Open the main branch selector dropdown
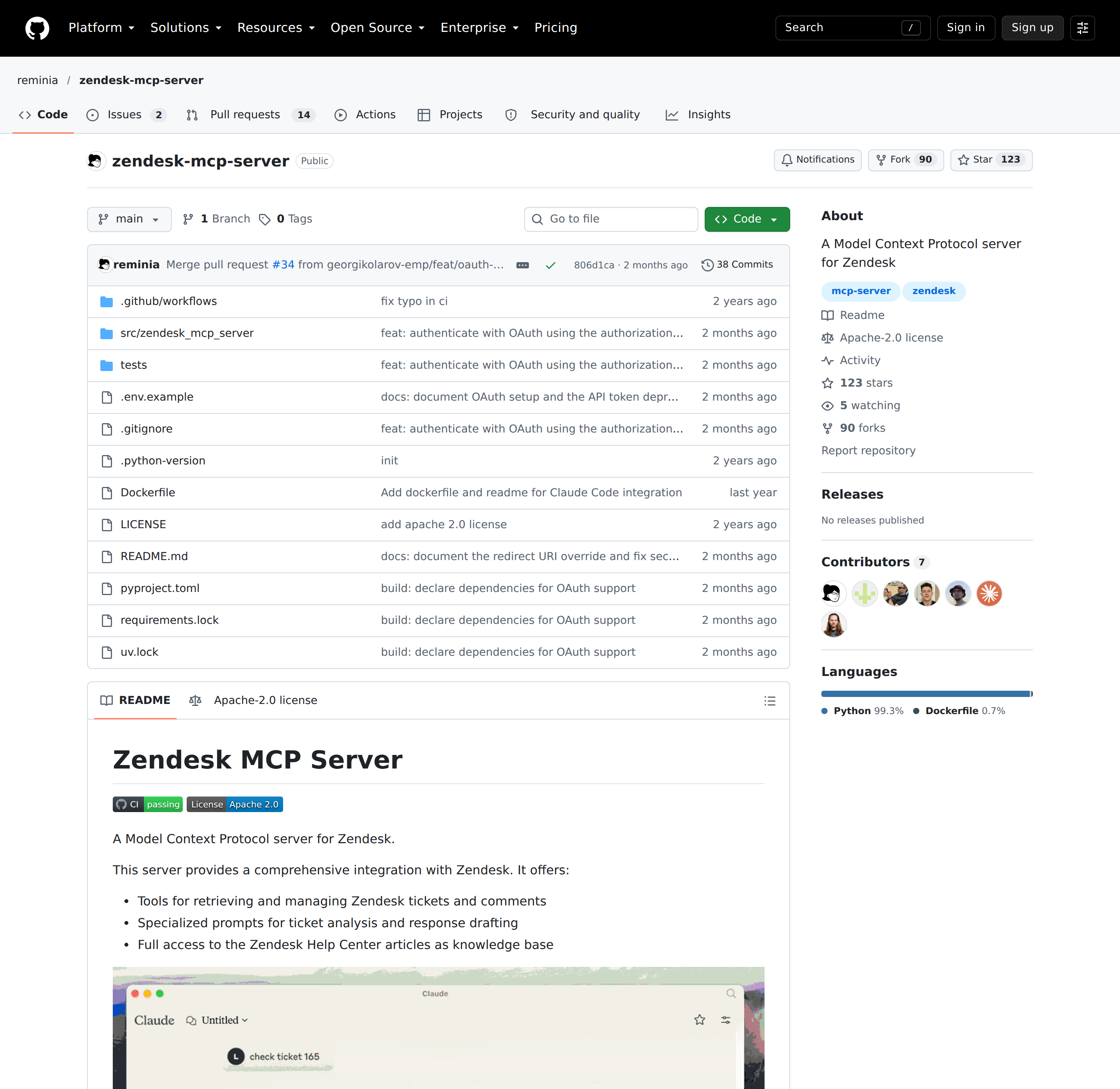 pyautogui.click(x=129, y=220)
